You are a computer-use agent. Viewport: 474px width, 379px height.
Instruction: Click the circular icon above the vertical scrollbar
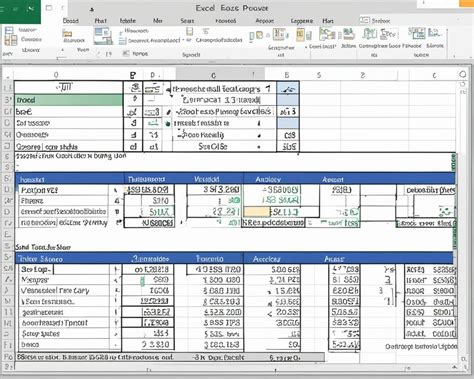463,74
